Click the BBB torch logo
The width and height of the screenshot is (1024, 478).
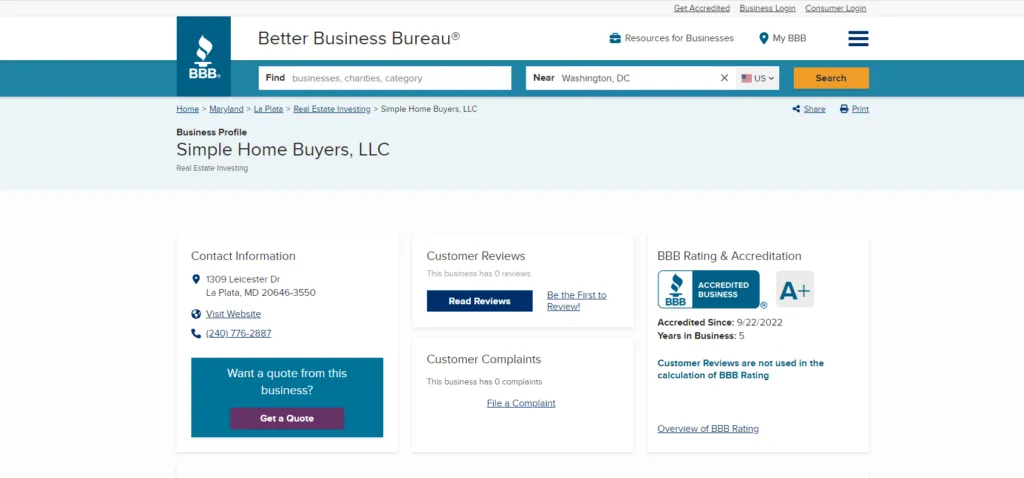[203, 55]
